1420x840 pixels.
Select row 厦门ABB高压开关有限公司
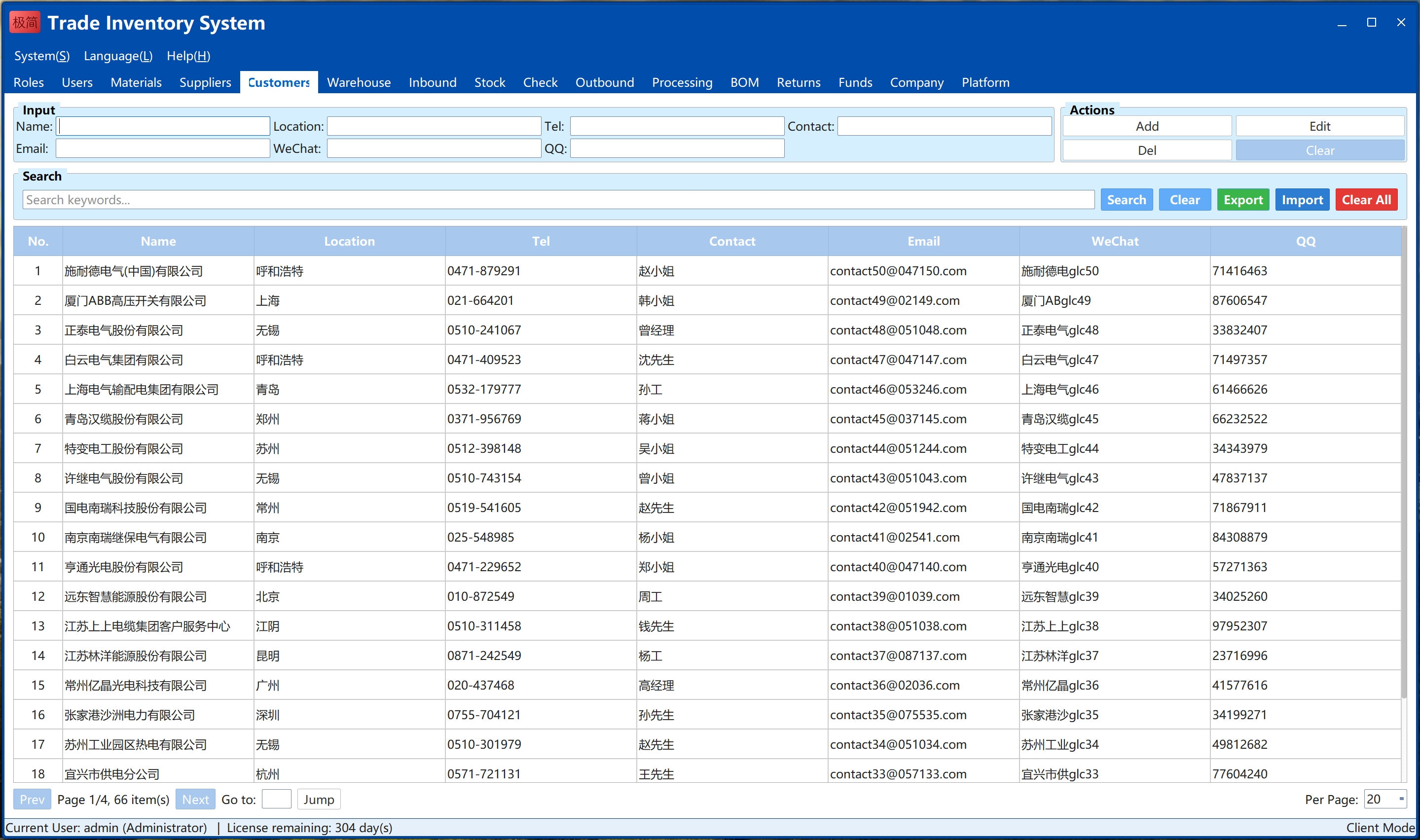pyautogui.click(x=707, y=300)
